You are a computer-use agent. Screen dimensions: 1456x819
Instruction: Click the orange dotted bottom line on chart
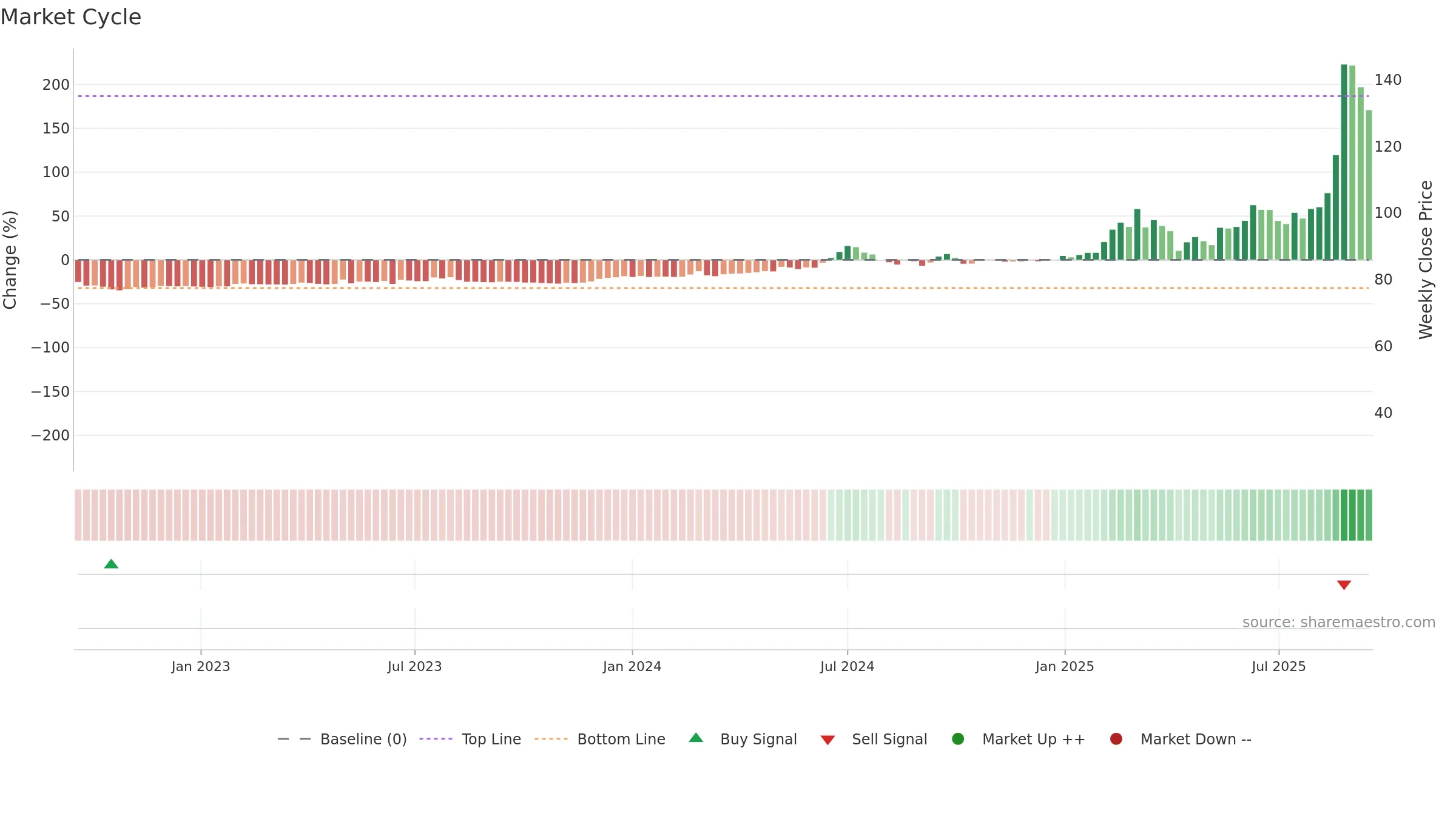tap(723, 288)
